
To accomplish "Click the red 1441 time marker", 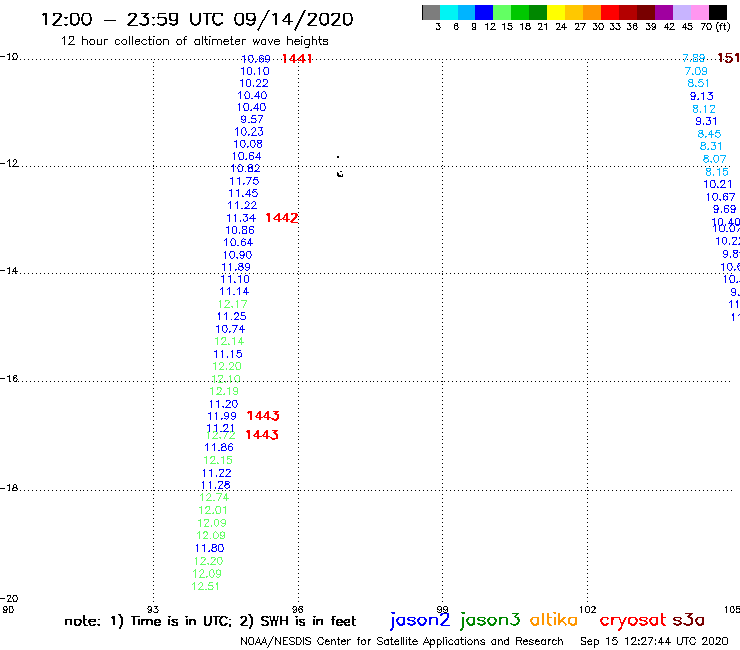I will pyautogui.click(x=297, y=59).
